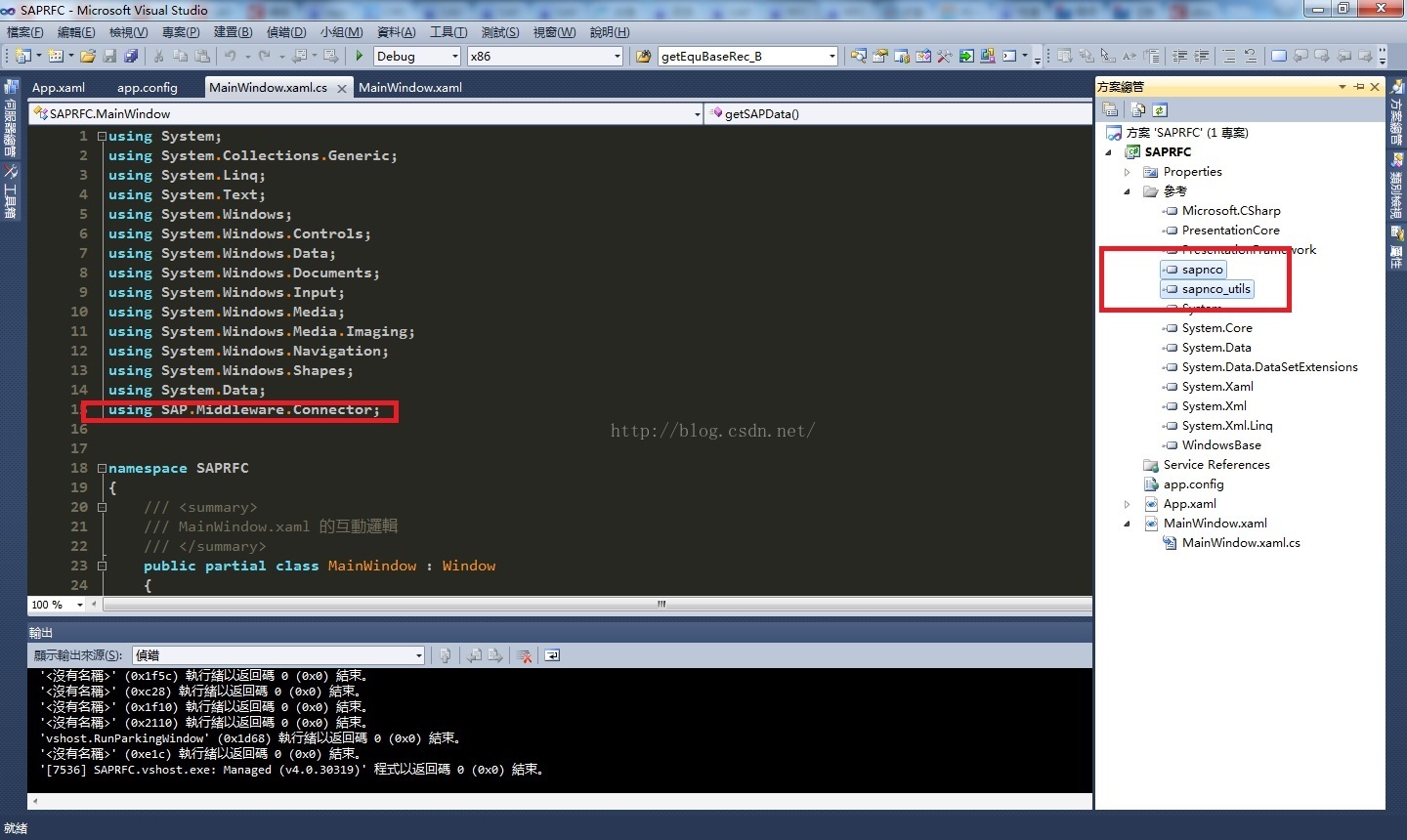Collapse the MainWindow class outline region
Viewport: 1407px width, 840px height.
pos(102,567)
